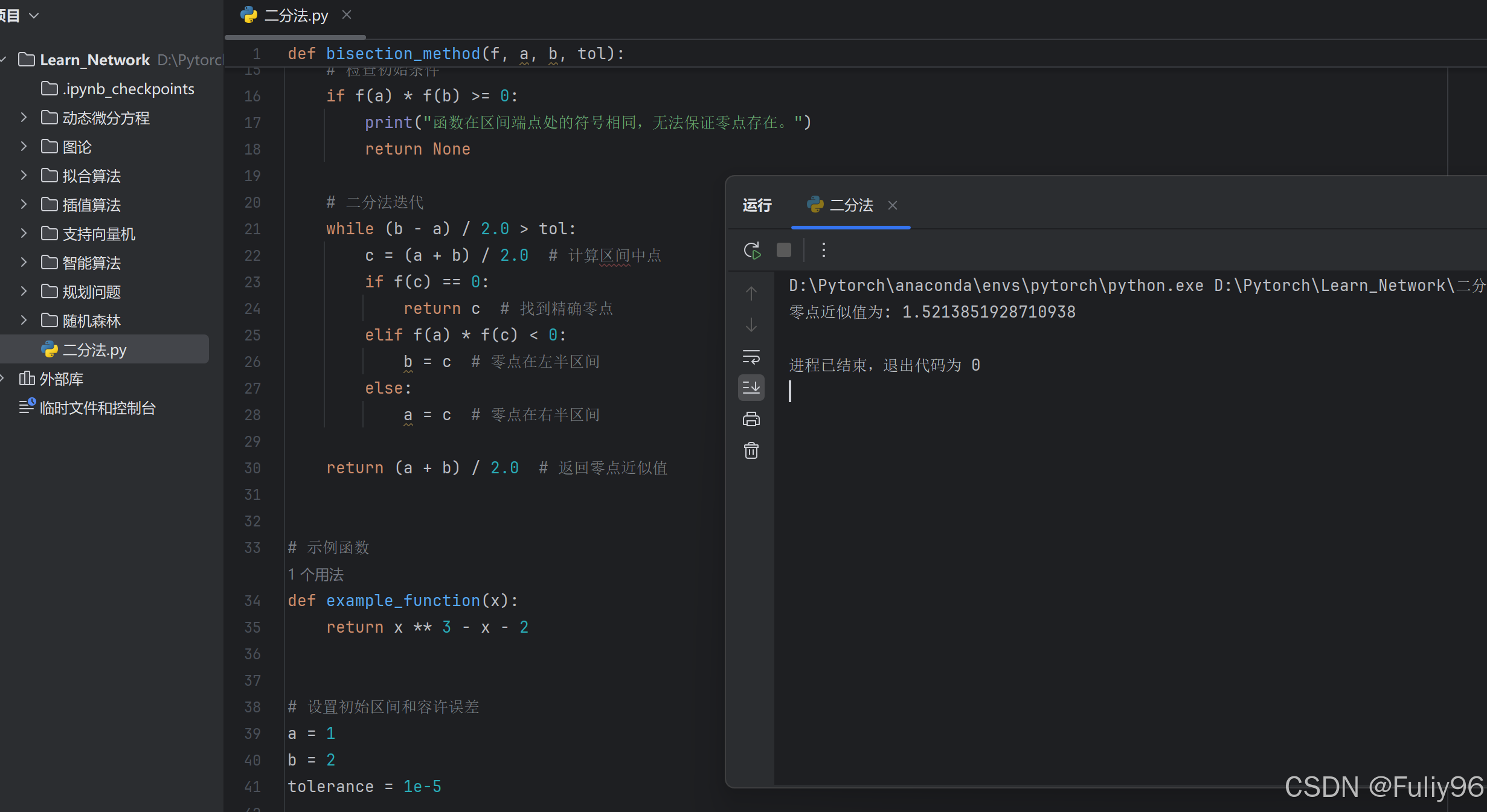Click the output value 1.5213851928710938
The image size is (1487, 812).
(989, 312)
